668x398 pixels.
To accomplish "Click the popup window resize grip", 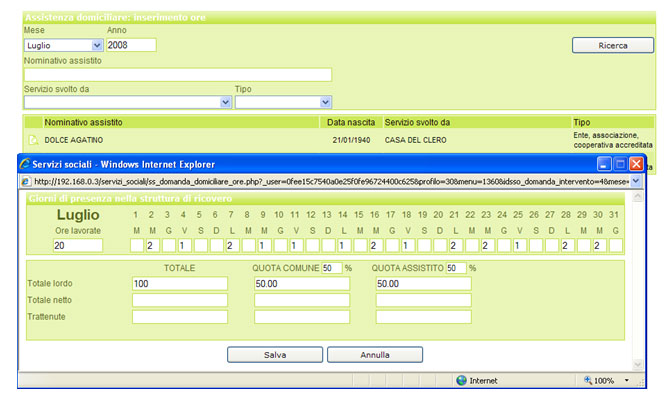I will coord(640,382).
